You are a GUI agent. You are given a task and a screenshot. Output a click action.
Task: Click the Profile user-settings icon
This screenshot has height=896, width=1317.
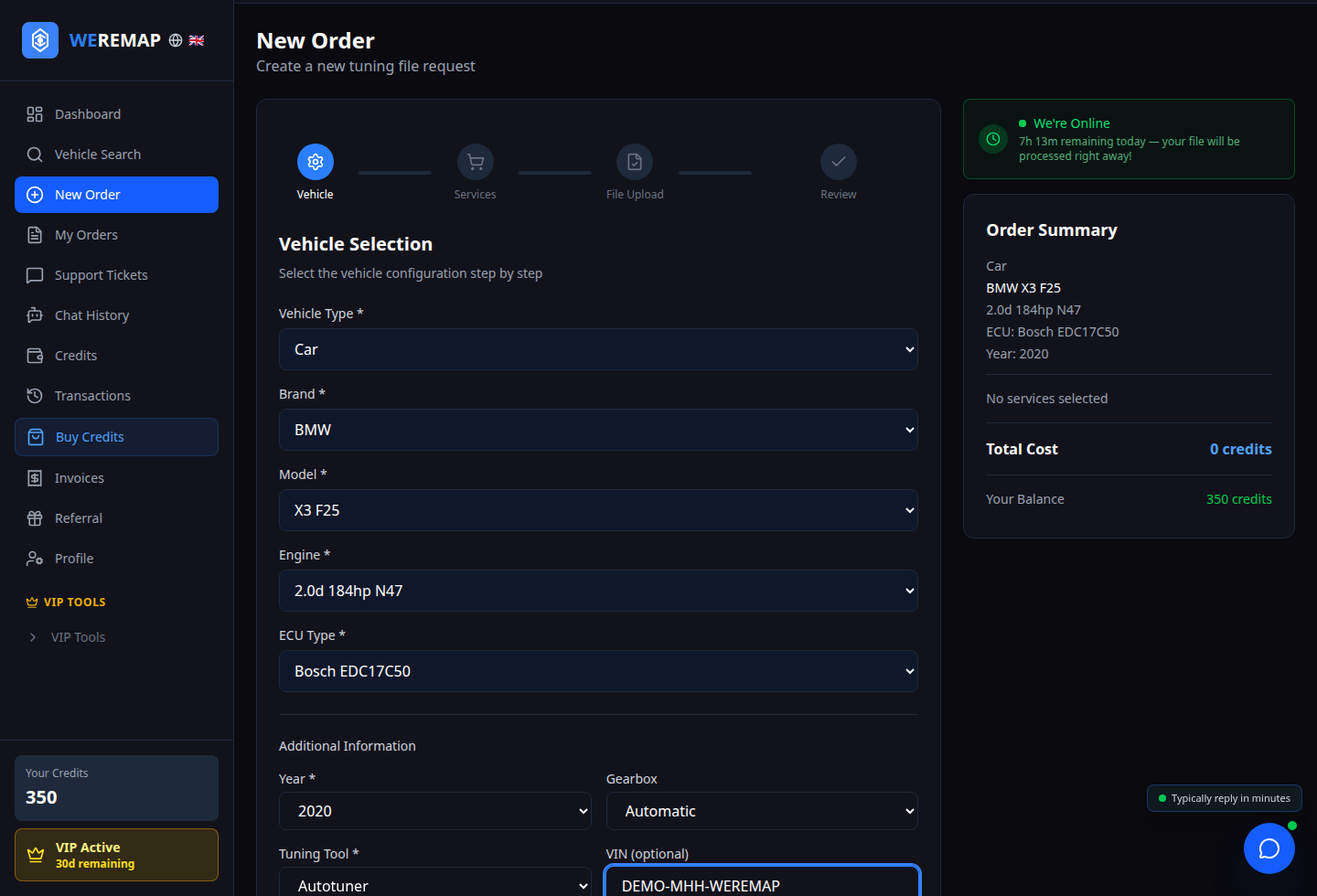click(x=35, y=559)
